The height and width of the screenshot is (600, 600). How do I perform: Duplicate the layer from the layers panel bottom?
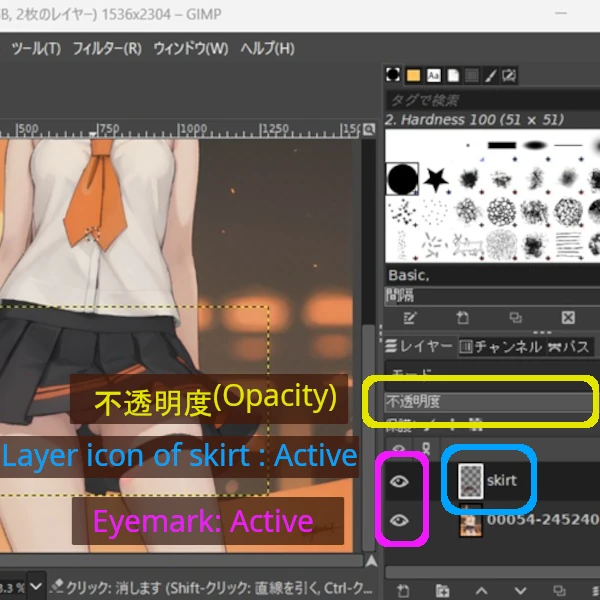559,590
